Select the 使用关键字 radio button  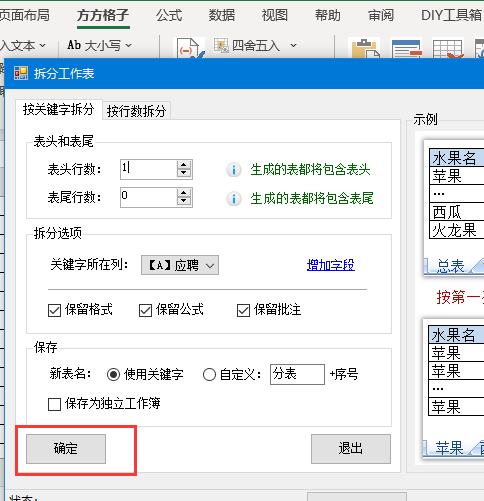pos(113,375)
